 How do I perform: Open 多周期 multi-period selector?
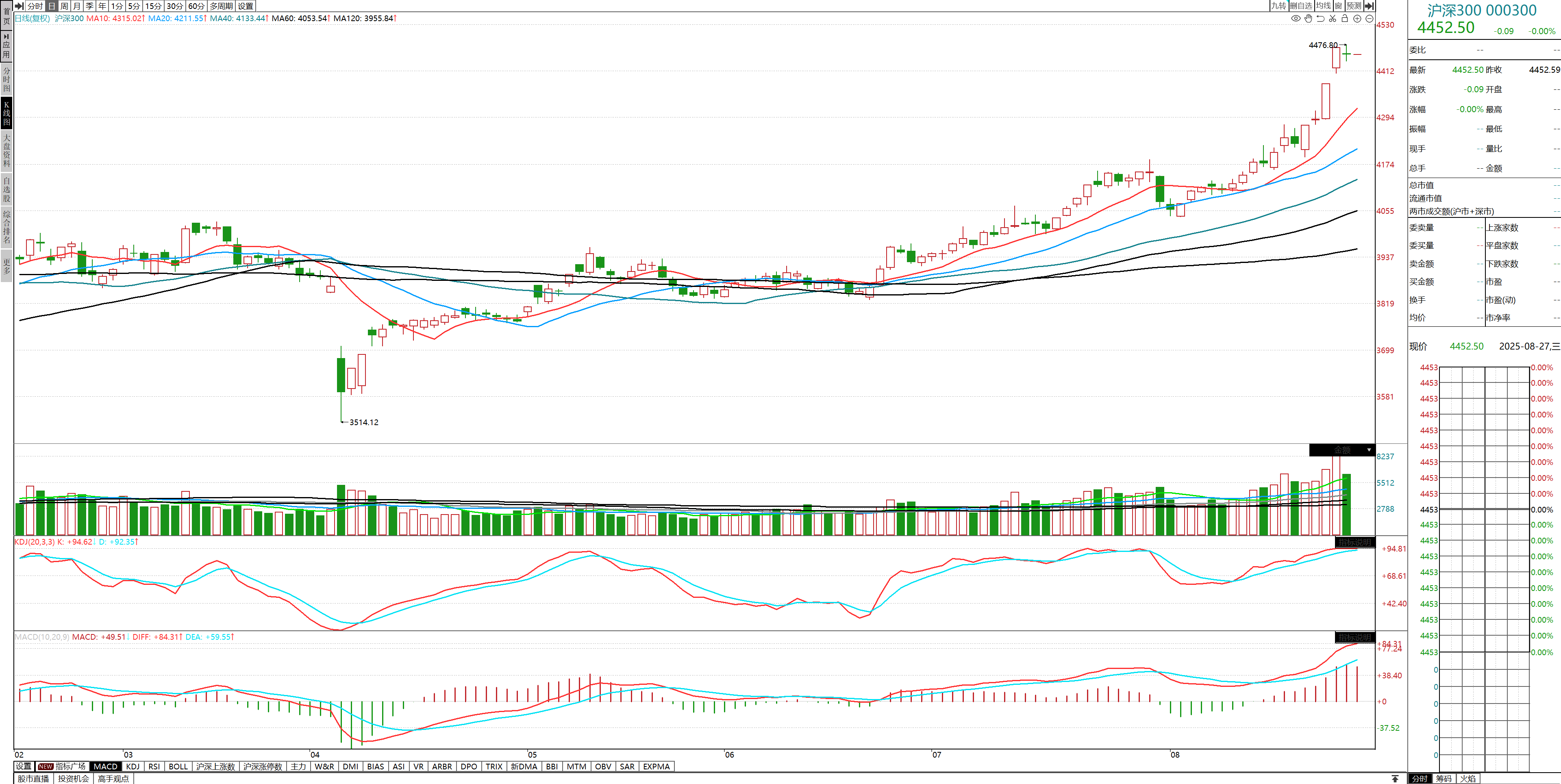click(x=221, y=5)
